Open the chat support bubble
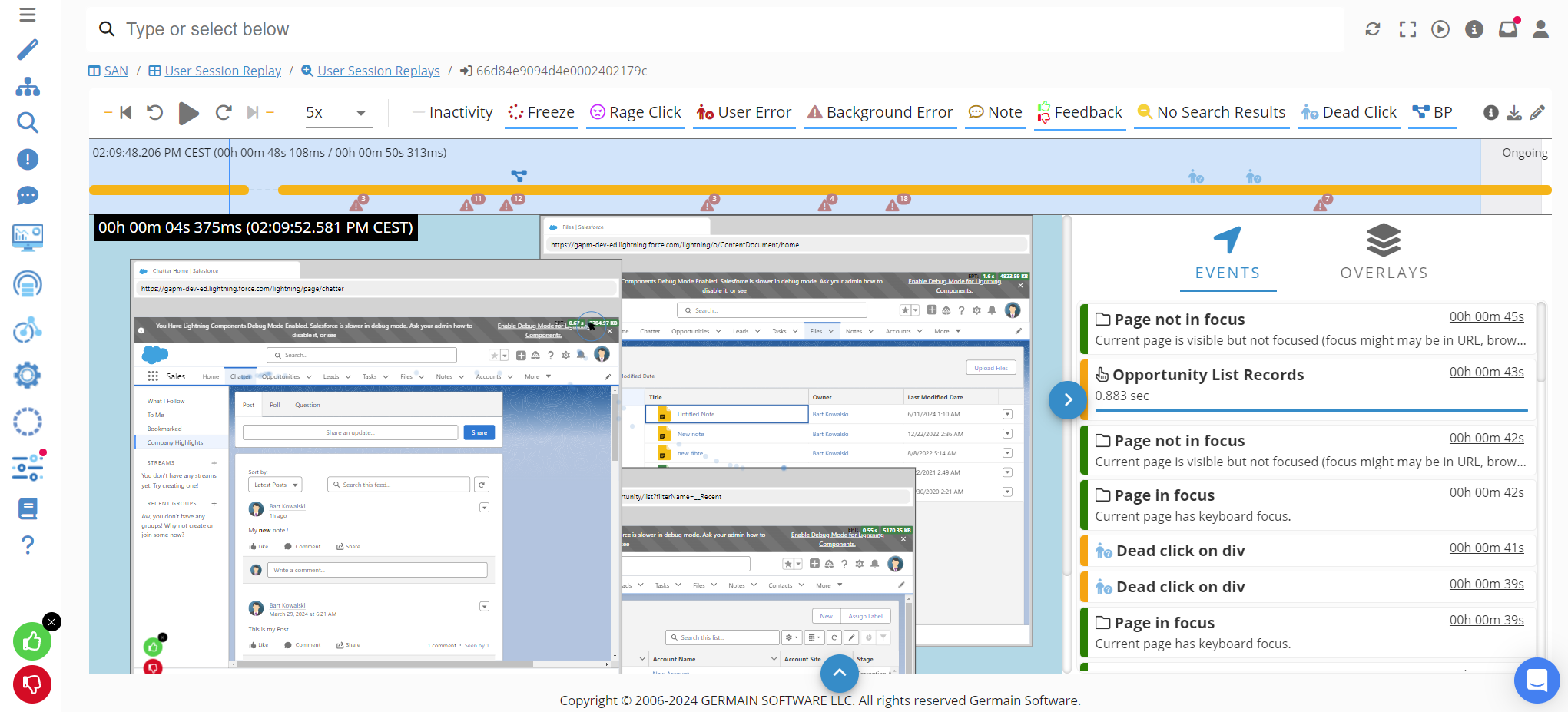Image resolution: width=1568 pixels, height=712 pixels. tap(1537, 681)
